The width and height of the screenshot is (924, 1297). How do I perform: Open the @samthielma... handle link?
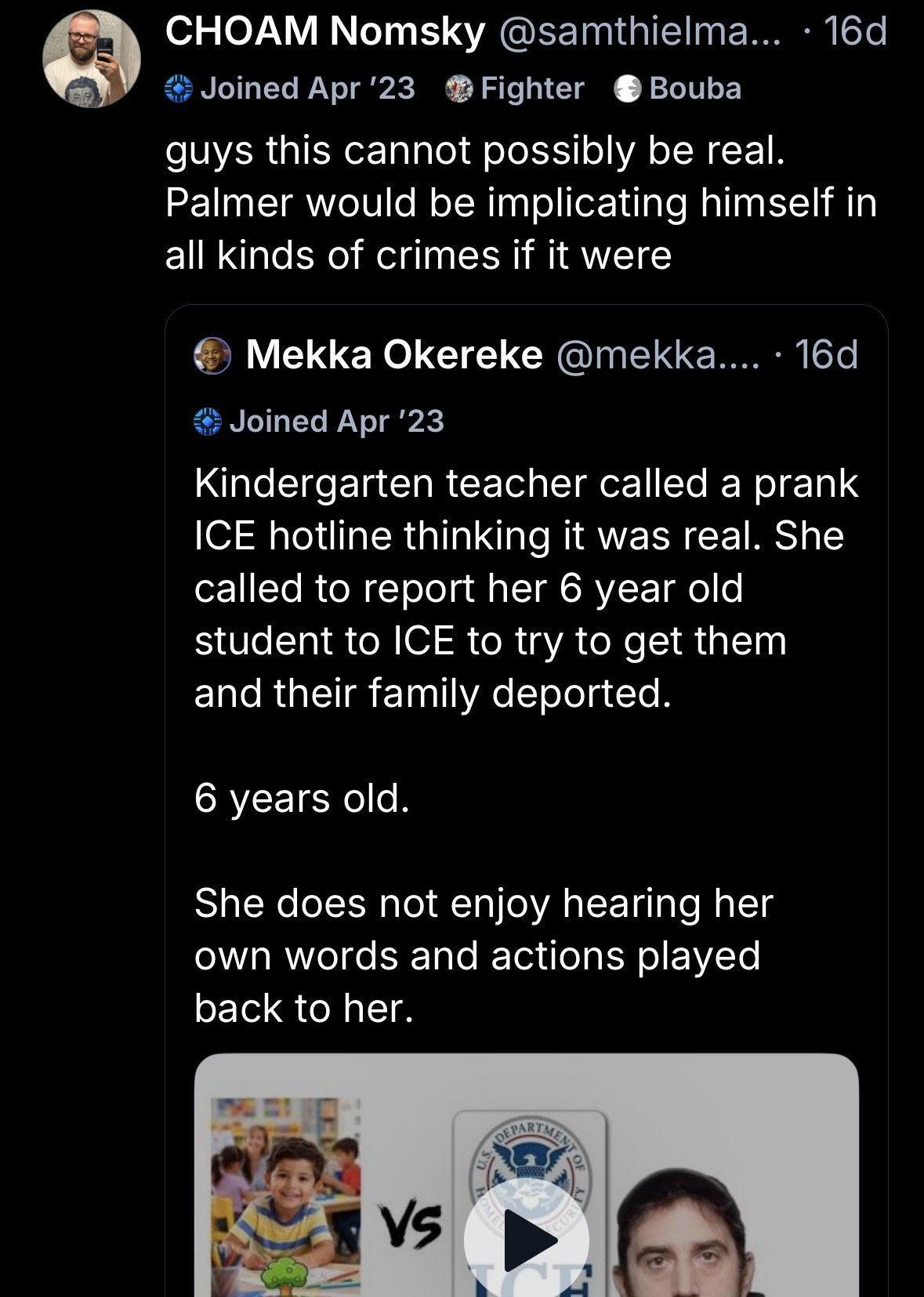(640, 32)
